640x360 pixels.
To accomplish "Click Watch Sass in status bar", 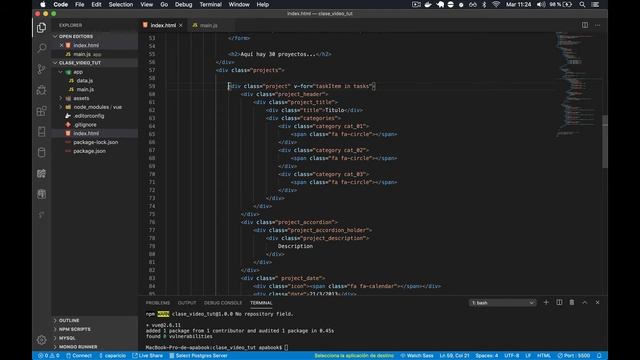I will coord(417,356).
